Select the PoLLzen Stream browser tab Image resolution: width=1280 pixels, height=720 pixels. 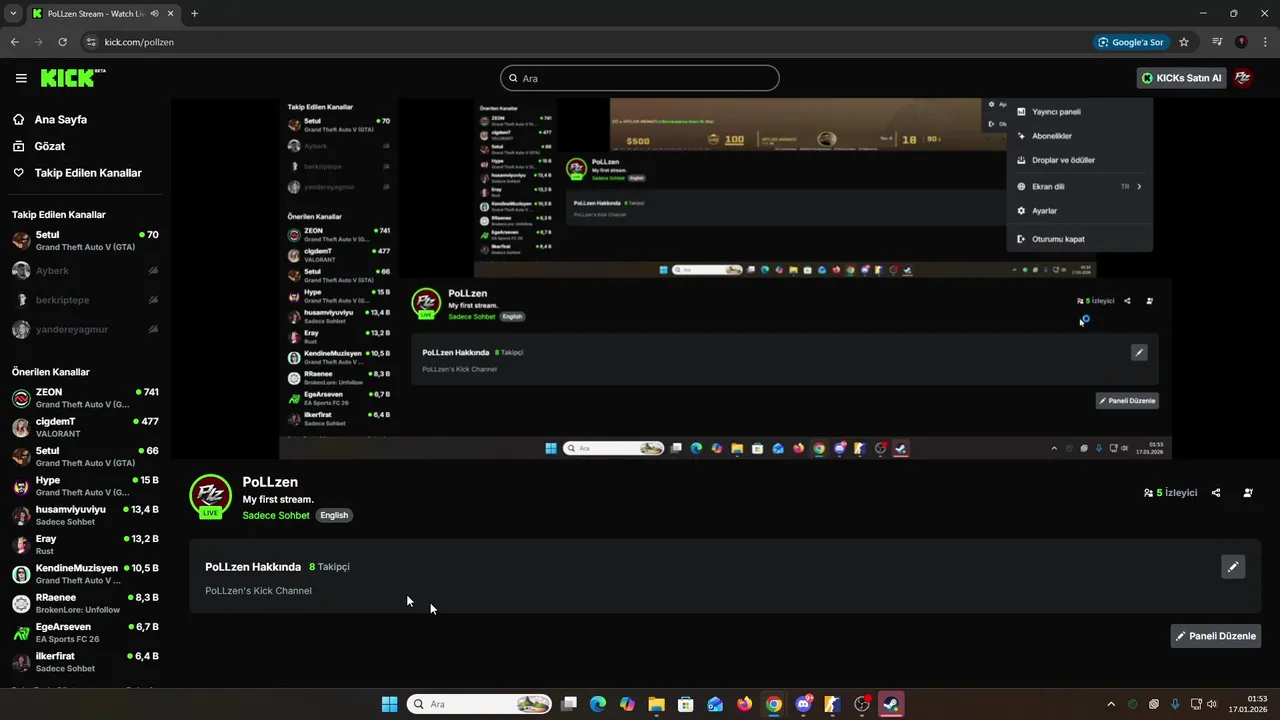[103, 14]
